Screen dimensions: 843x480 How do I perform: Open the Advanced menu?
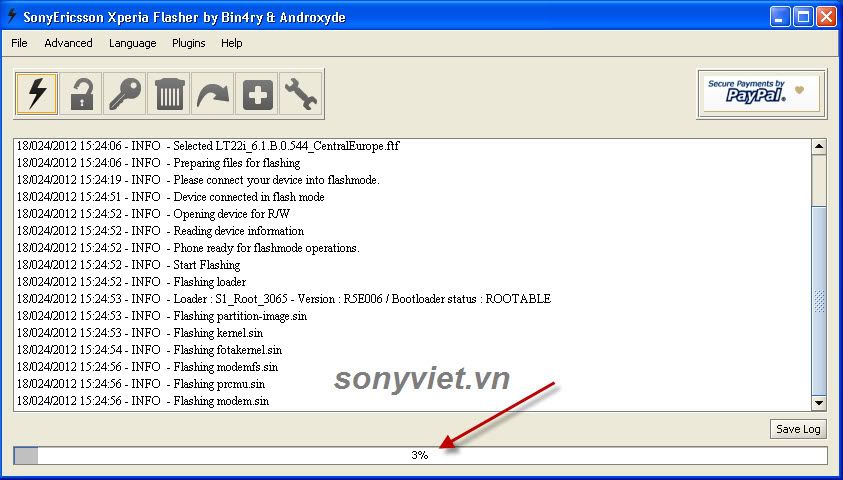tap(68, 43)
